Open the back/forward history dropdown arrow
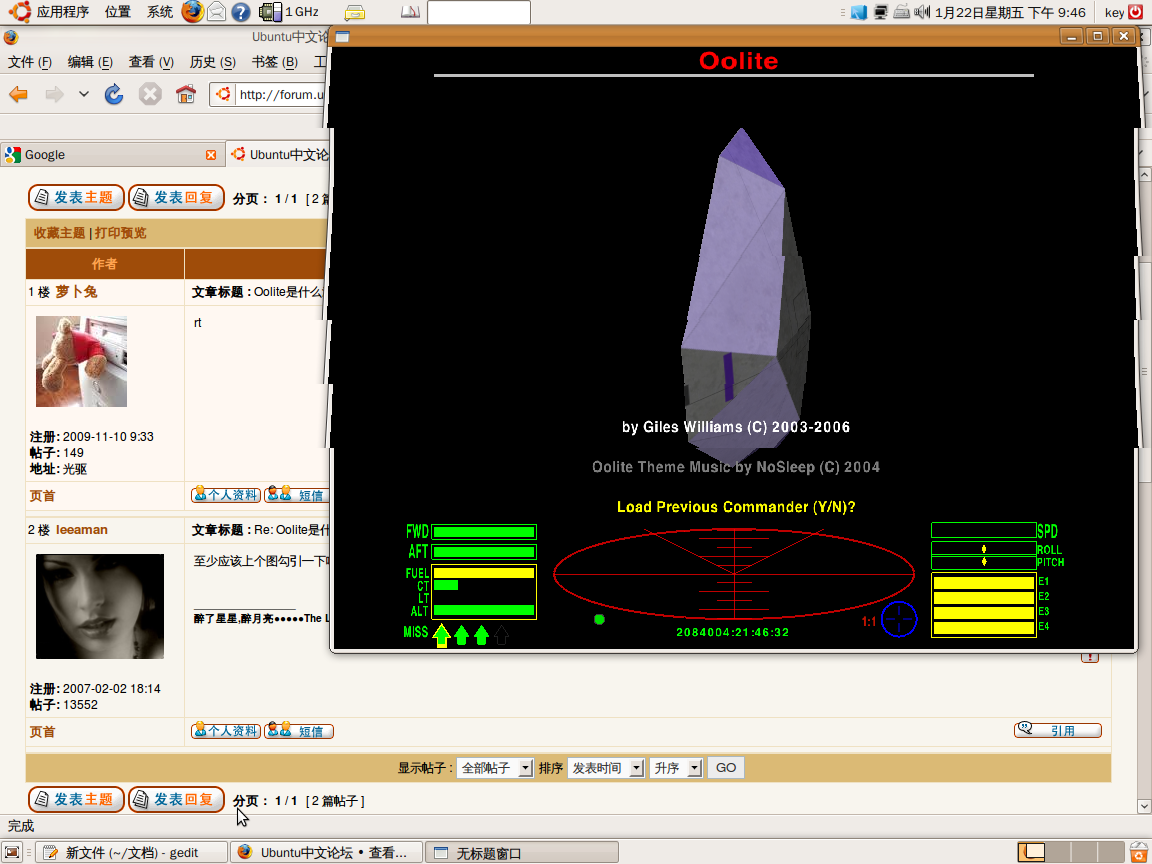This screenshot has width=1152, height=864. coord(84,94)
